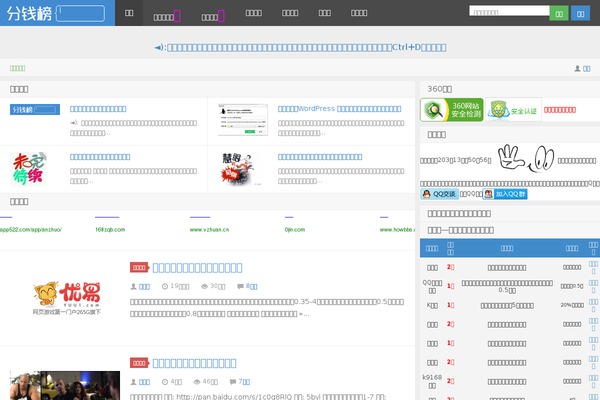The height and width of the screenshot is (400, 600).
Task: Open the wrestlers photo thumbnail
Action: tap(65, 385)
